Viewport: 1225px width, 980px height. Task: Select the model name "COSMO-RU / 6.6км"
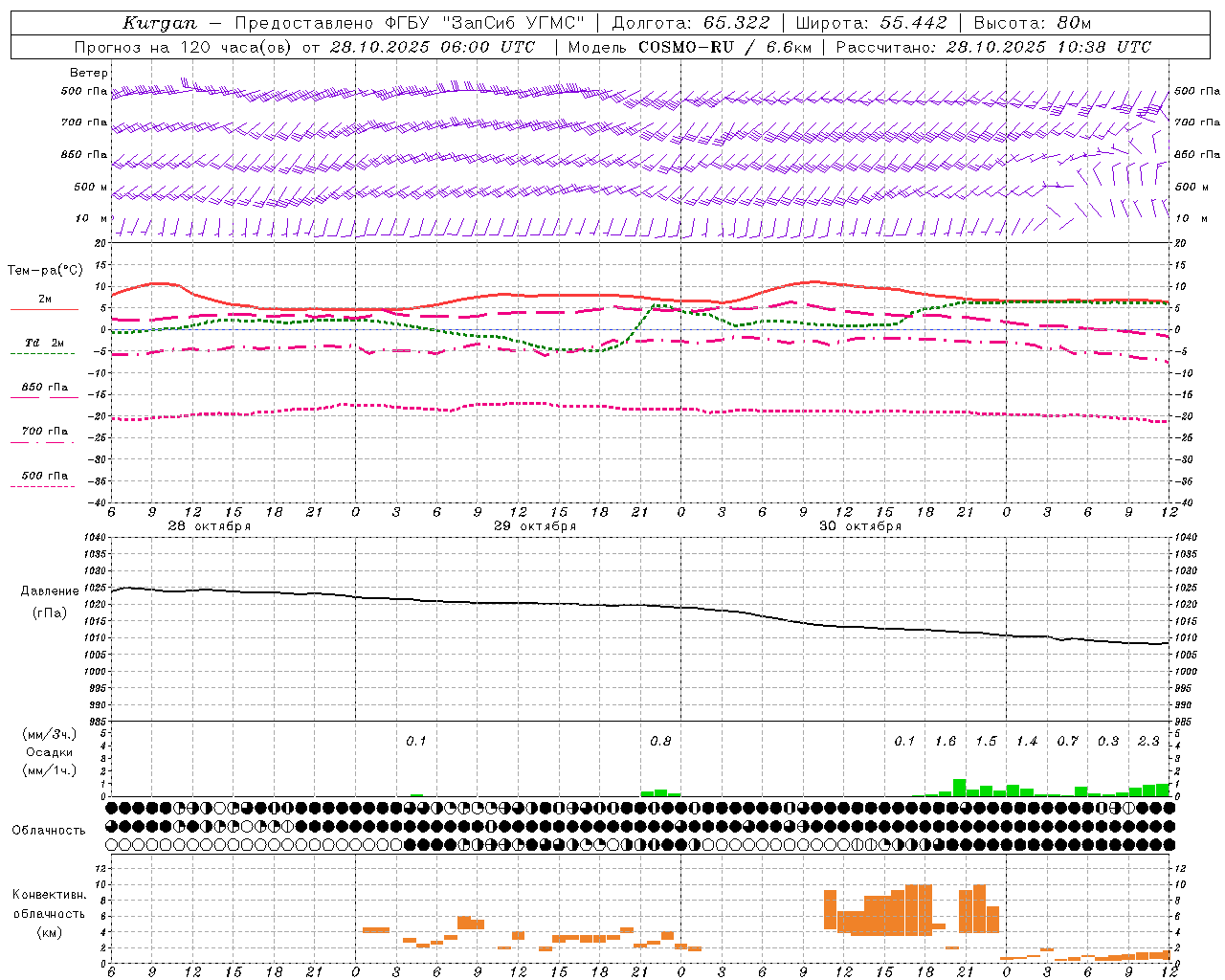coord(725,47)
